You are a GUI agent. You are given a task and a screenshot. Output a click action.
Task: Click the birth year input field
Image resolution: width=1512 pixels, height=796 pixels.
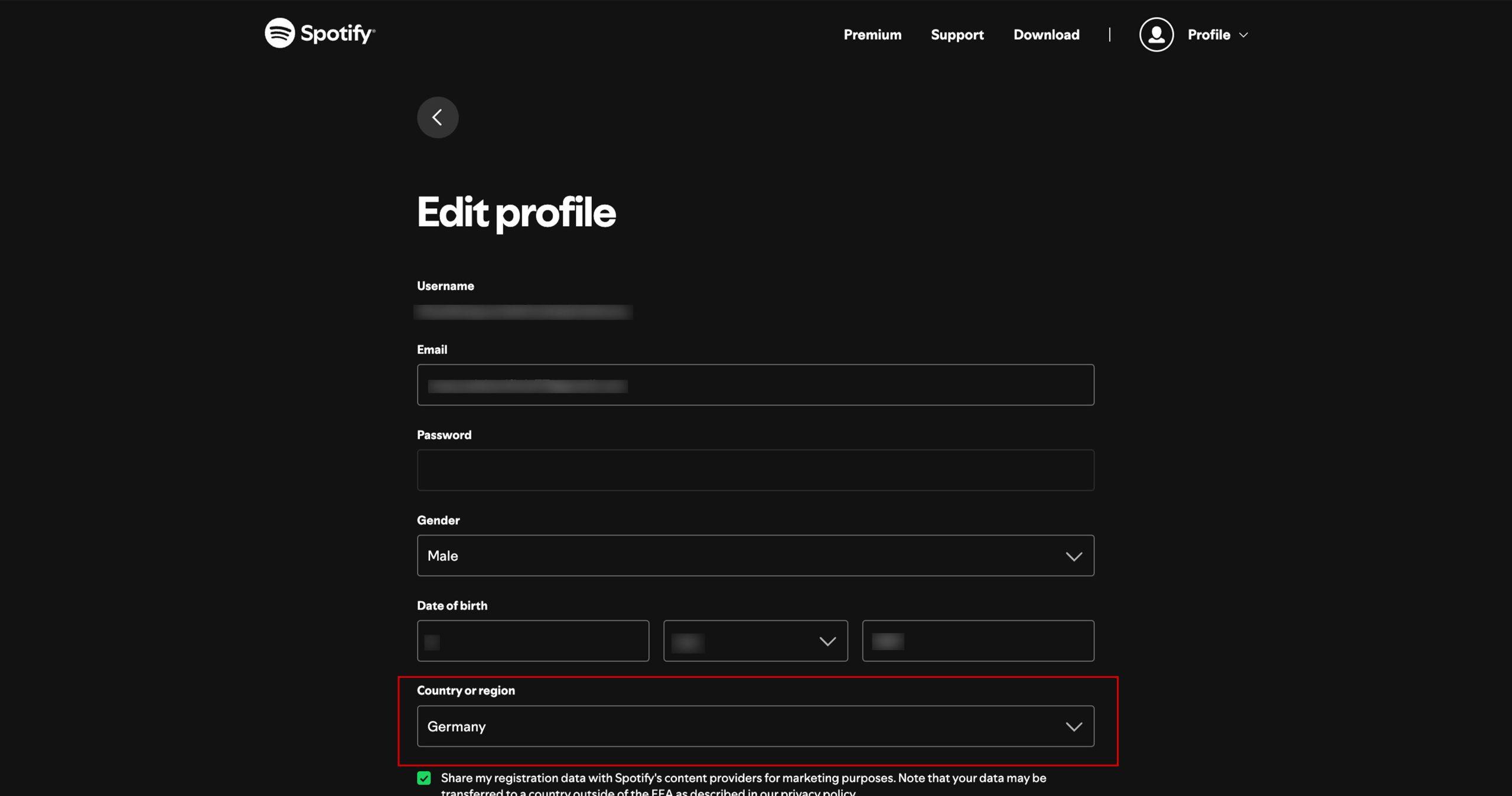point(978,641)
